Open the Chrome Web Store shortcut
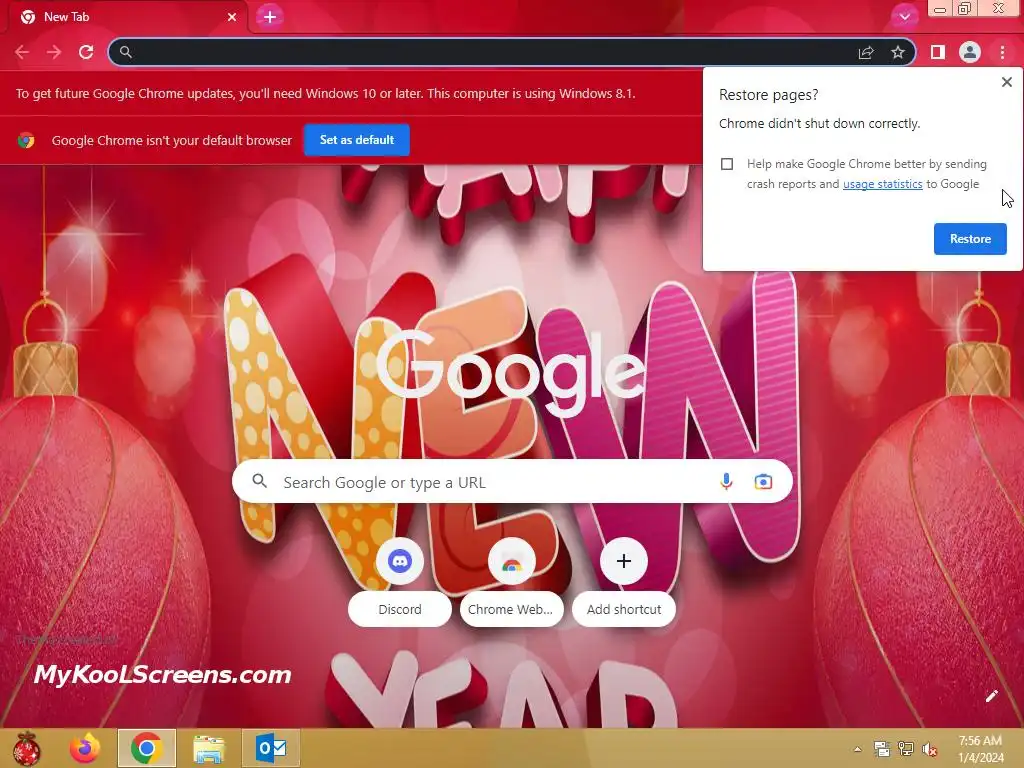Image resolution: width=1024 pixels, height=768 pixels. (511, 581)
